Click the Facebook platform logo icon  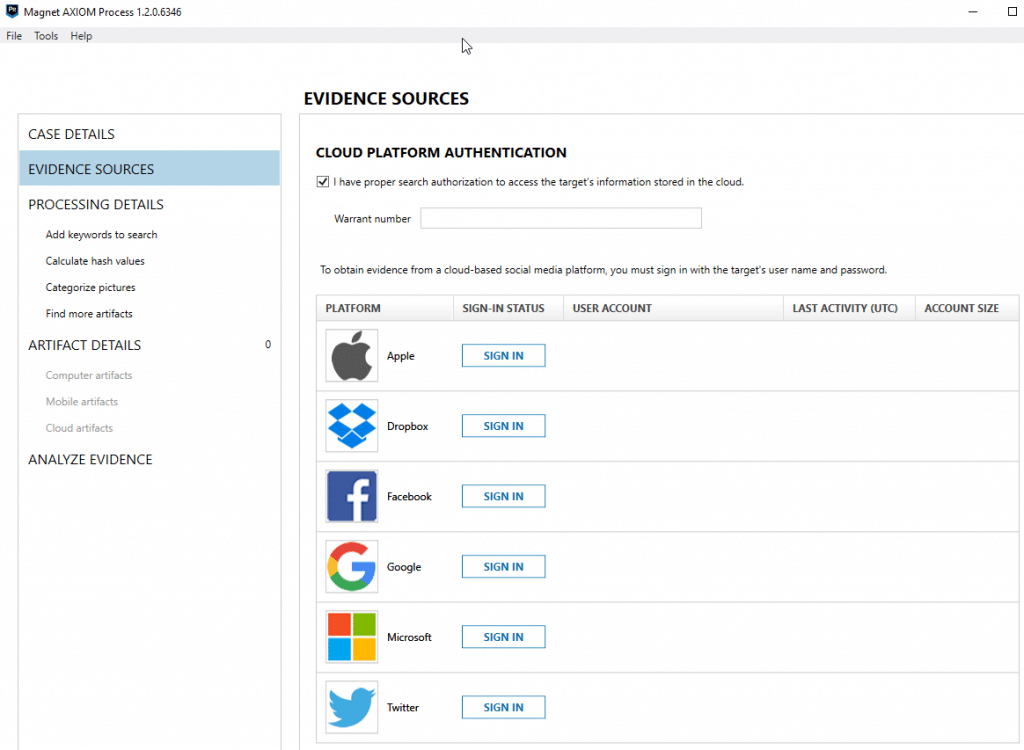[x=351, y=497]
